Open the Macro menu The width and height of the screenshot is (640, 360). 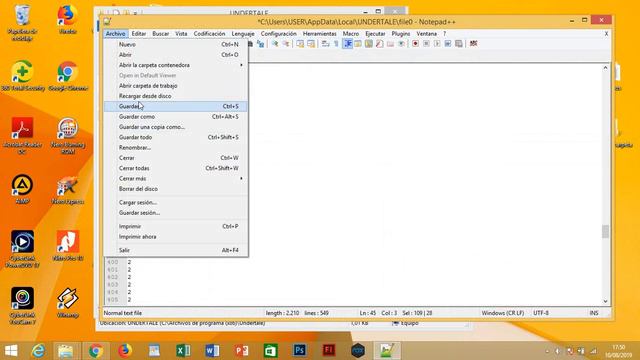coord(351,33)
